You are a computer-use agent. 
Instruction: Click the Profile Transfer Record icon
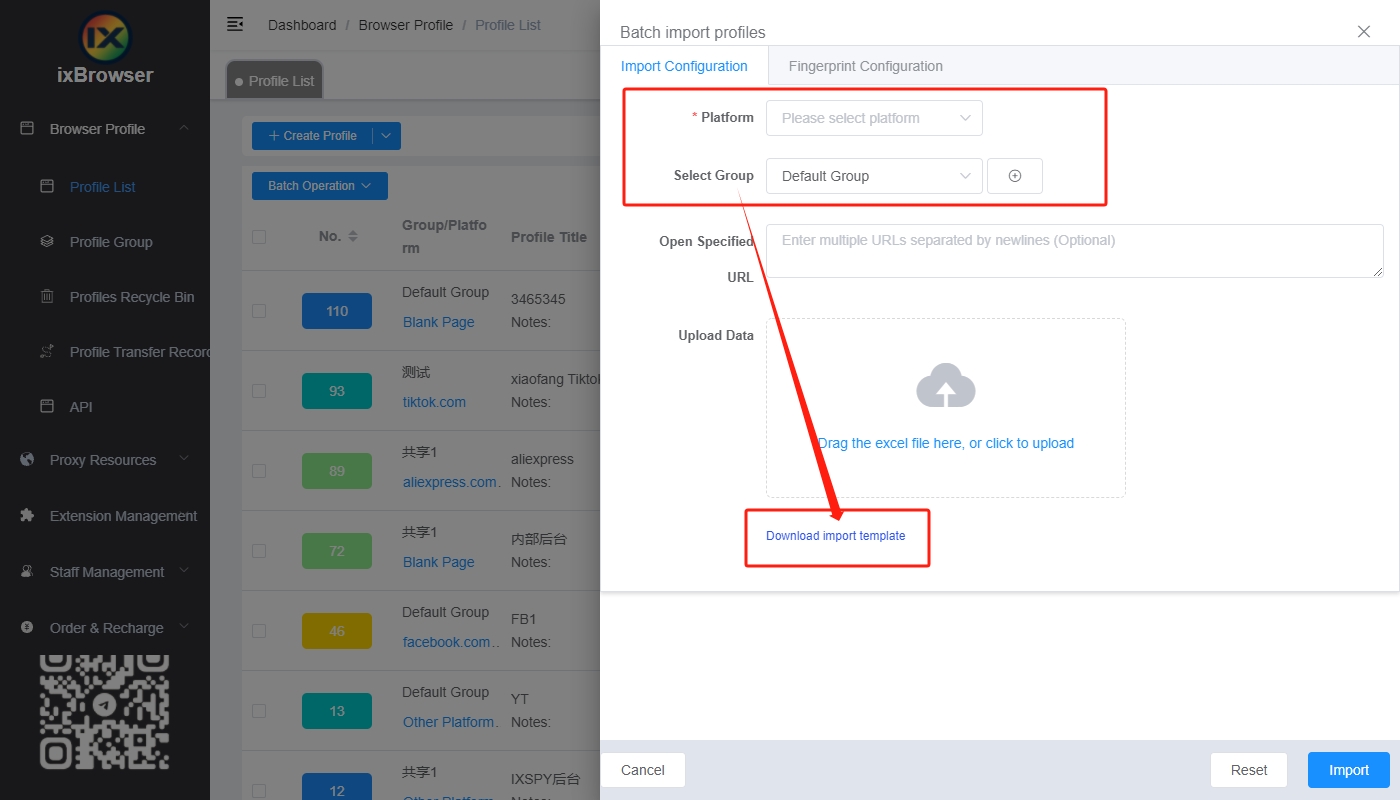pyautogui.click(x=47, y=351)
